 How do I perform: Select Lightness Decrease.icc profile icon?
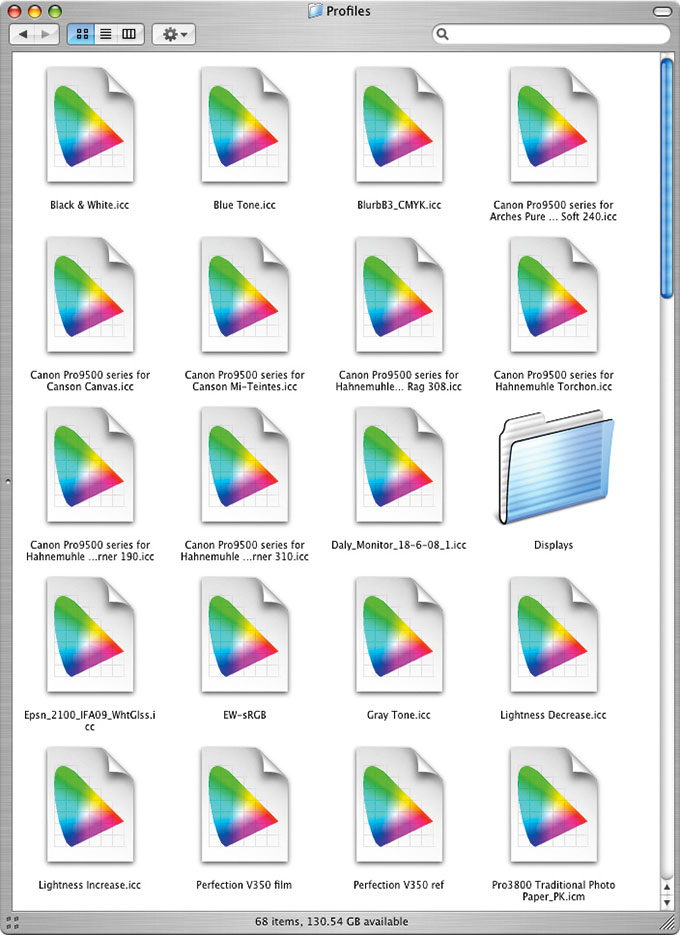554,634
